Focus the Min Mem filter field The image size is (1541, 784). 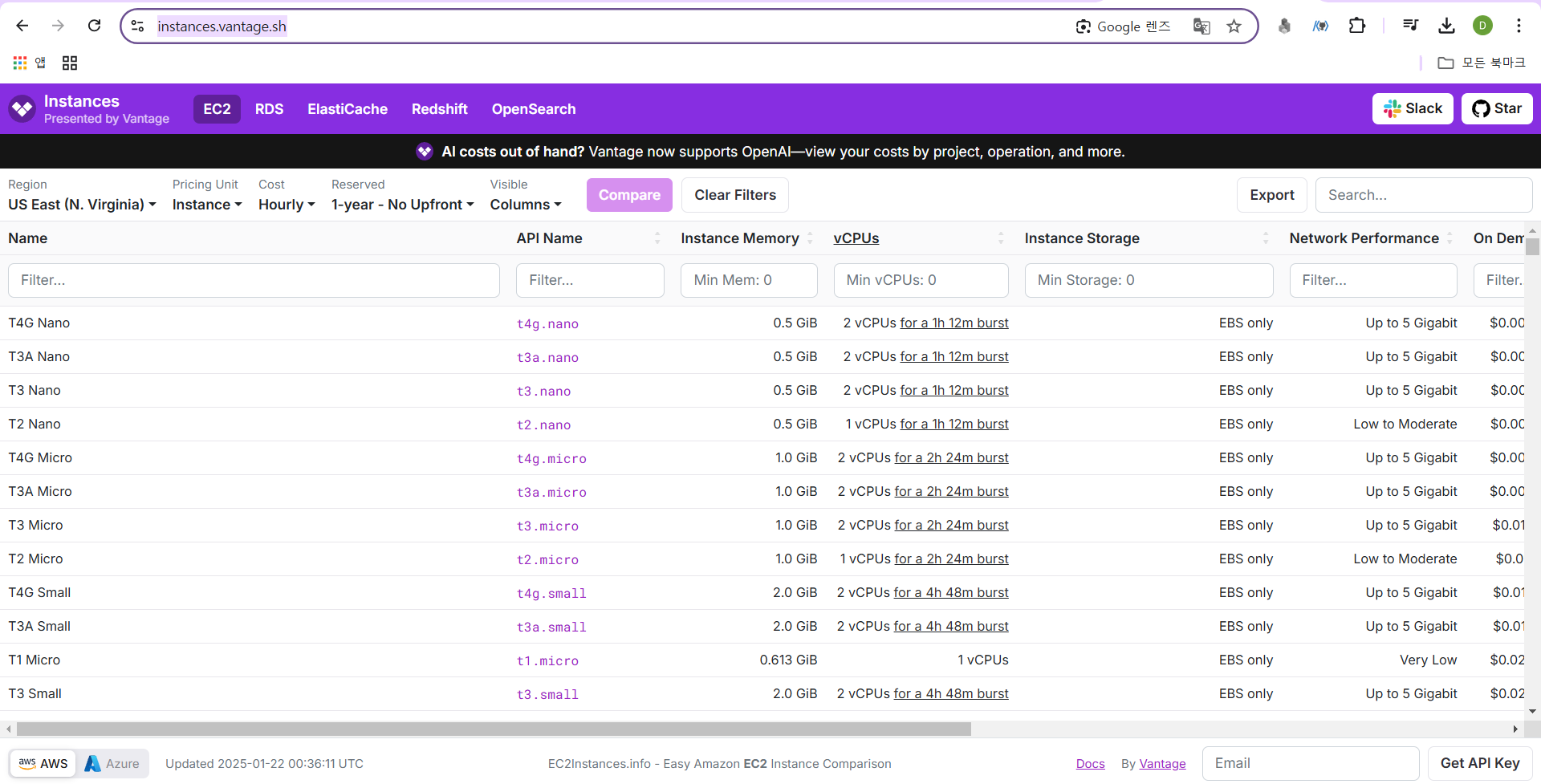point(749,280)
